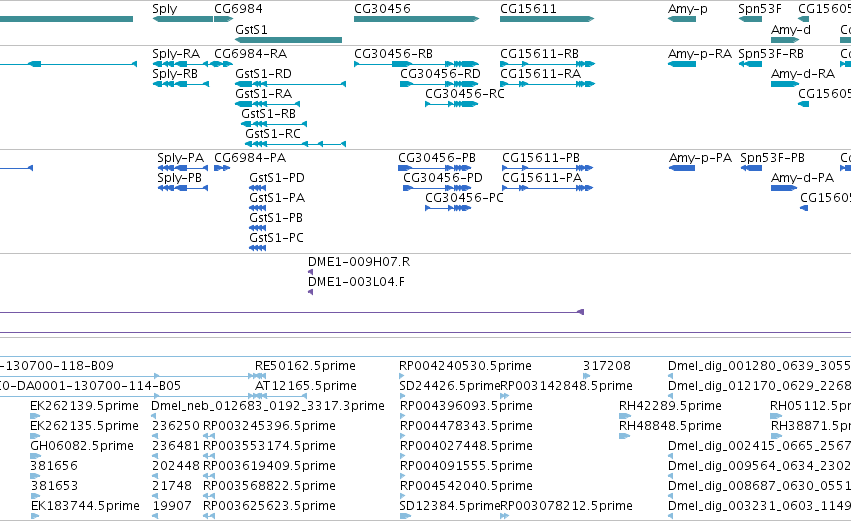This screenshot has height=521, width=851.
Task: Select the CG6984 gene label
Action: [238, 9]
